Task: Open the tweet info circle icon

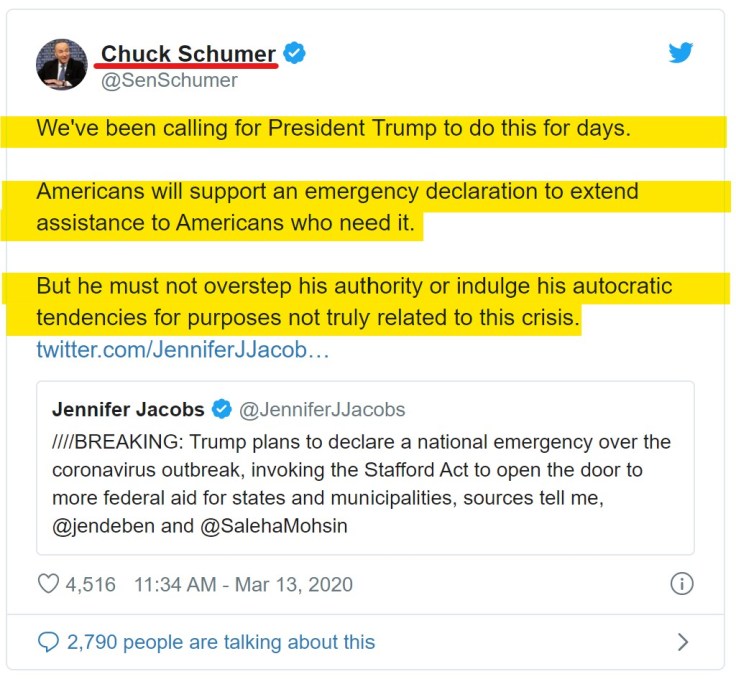Action: [681, 584]
